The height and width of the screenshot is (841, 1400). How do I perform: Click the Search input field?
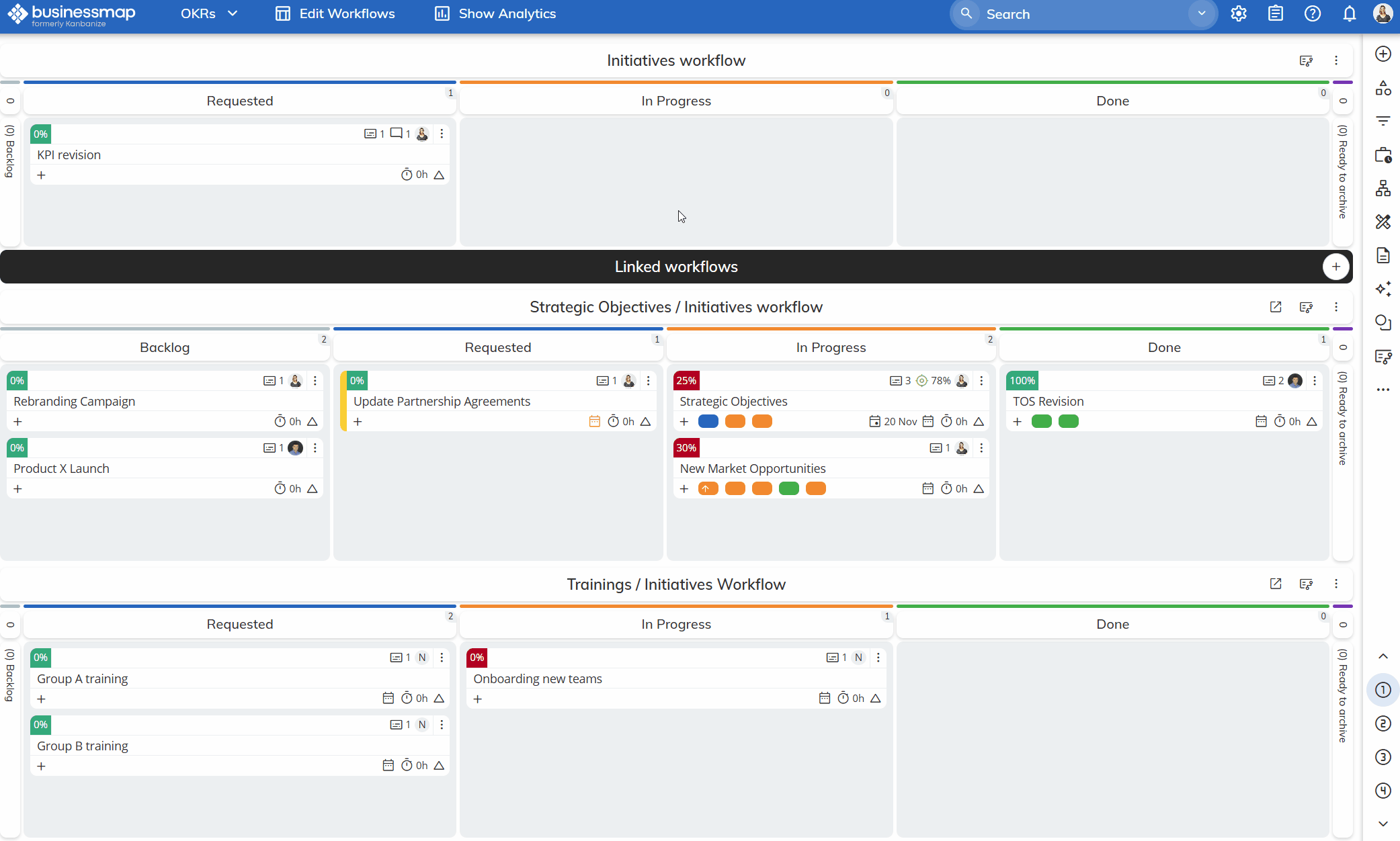[1082, 14]
